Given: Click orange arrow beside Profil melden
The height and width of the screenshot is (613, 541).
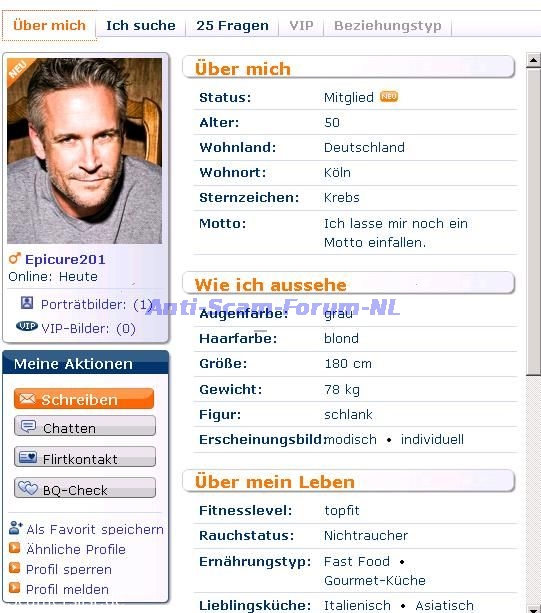Looking at the screenshot, I should pyautogui.click(x=14, y=588).
